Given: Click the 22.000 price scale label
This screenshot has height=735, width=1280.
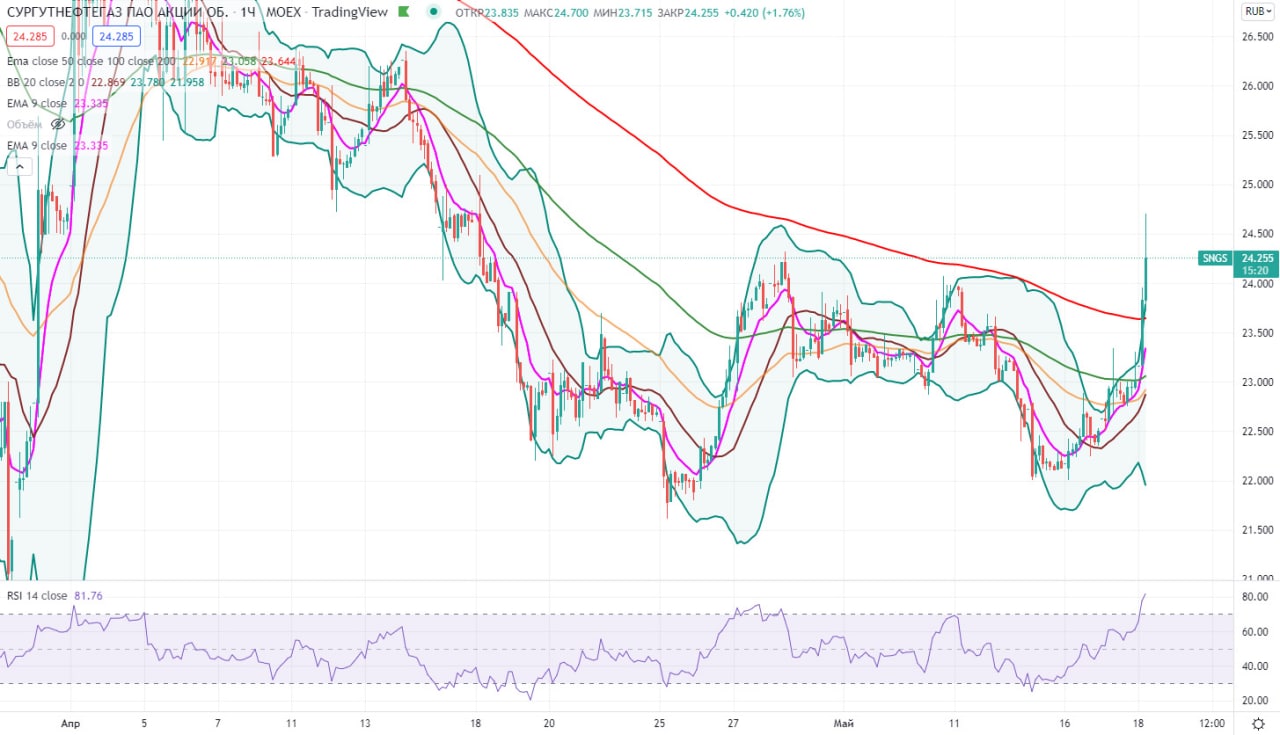Looking at the screenshot, I should (1256, 481).
